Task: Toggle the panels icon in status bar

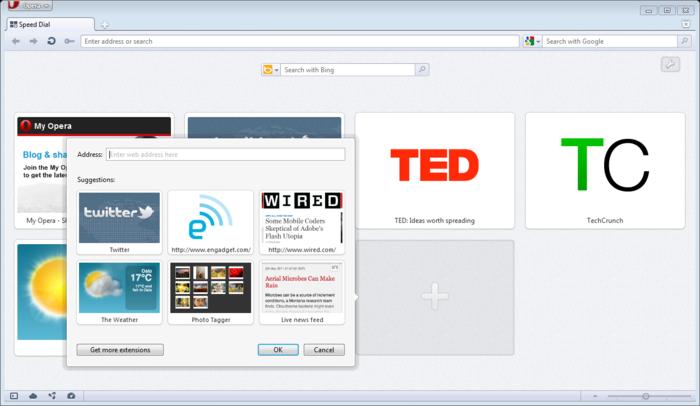Action: (x=14, y=396)
